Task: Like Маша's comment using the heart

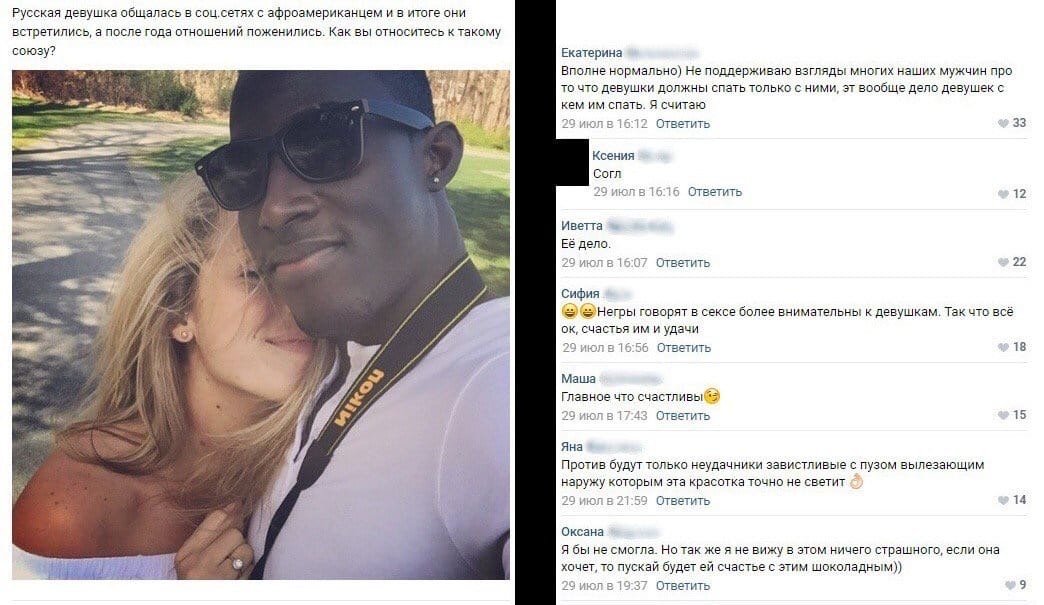Action: click(1003, 415)
